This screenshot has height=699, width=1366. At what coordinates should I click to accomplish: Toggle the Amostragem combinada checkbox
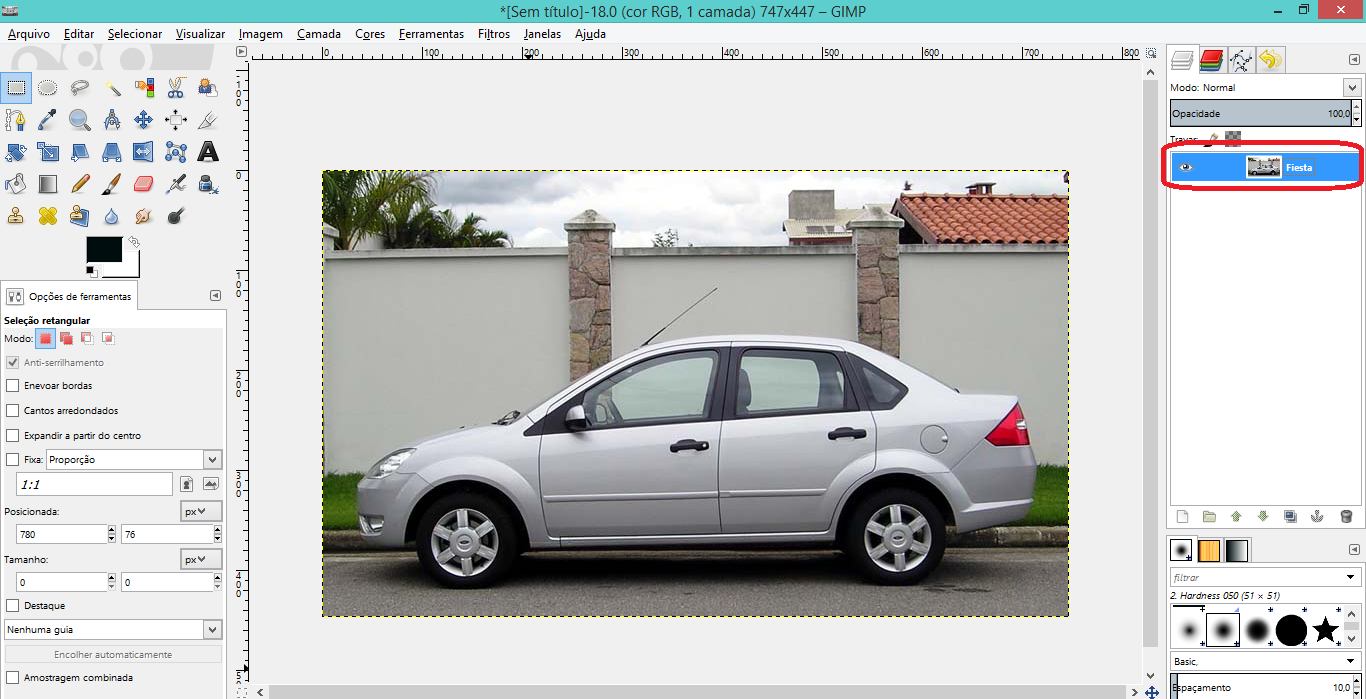(x=13, y=678)
